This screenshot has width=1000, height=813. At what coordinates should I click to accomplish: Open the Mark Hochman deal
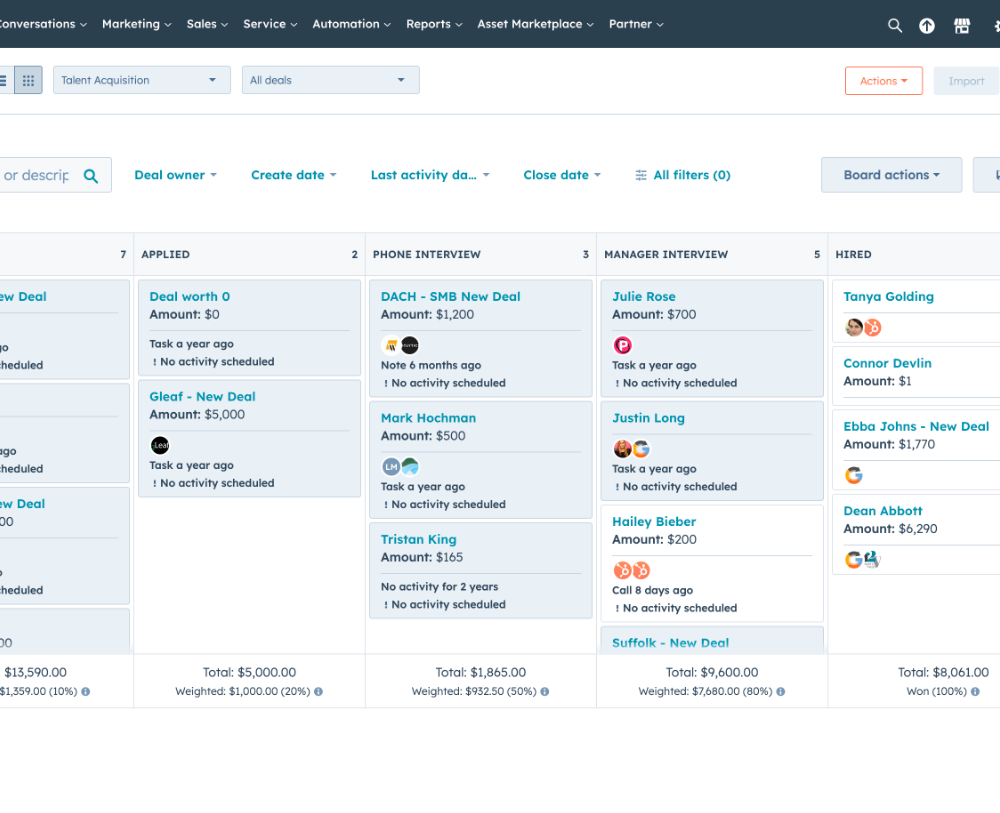pyautogui.click(x=428, y=418)
